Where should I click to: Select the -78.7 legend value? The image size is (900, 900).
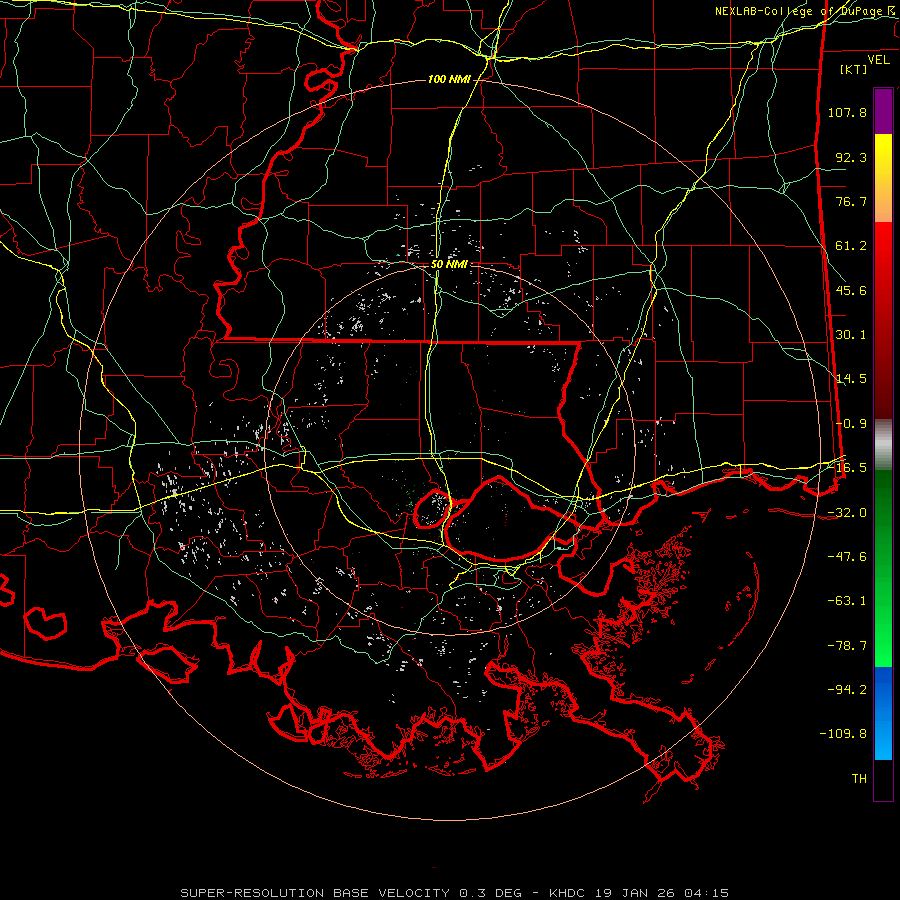tap(847, 646)
